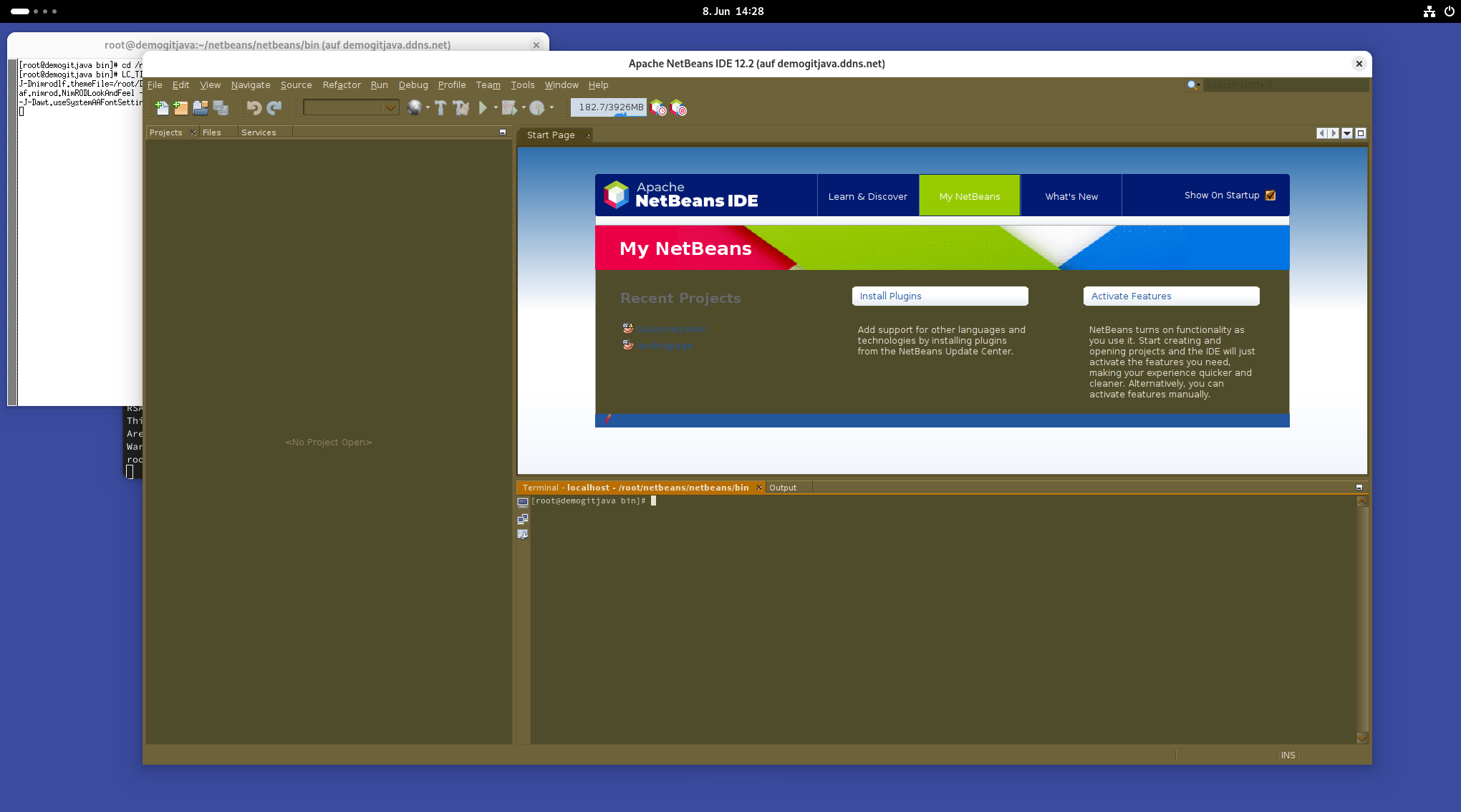Open recent project Guiserverpanel
Screen dimensions: 1461x812
pyautogui.click(x=670, y=329)
